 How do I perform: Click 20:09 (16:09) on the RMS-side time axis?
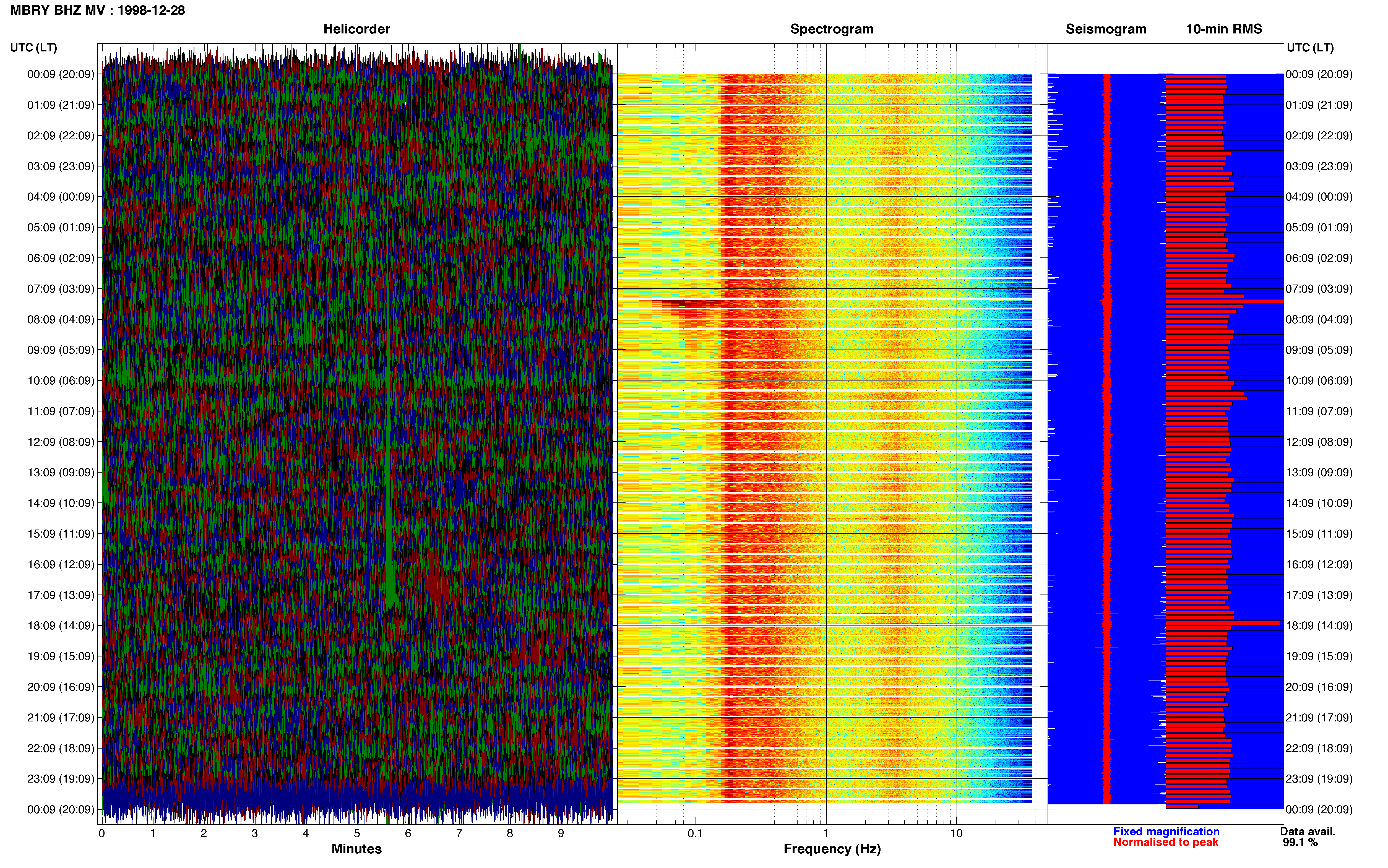pyautogui.click(x=1319, y=687)
